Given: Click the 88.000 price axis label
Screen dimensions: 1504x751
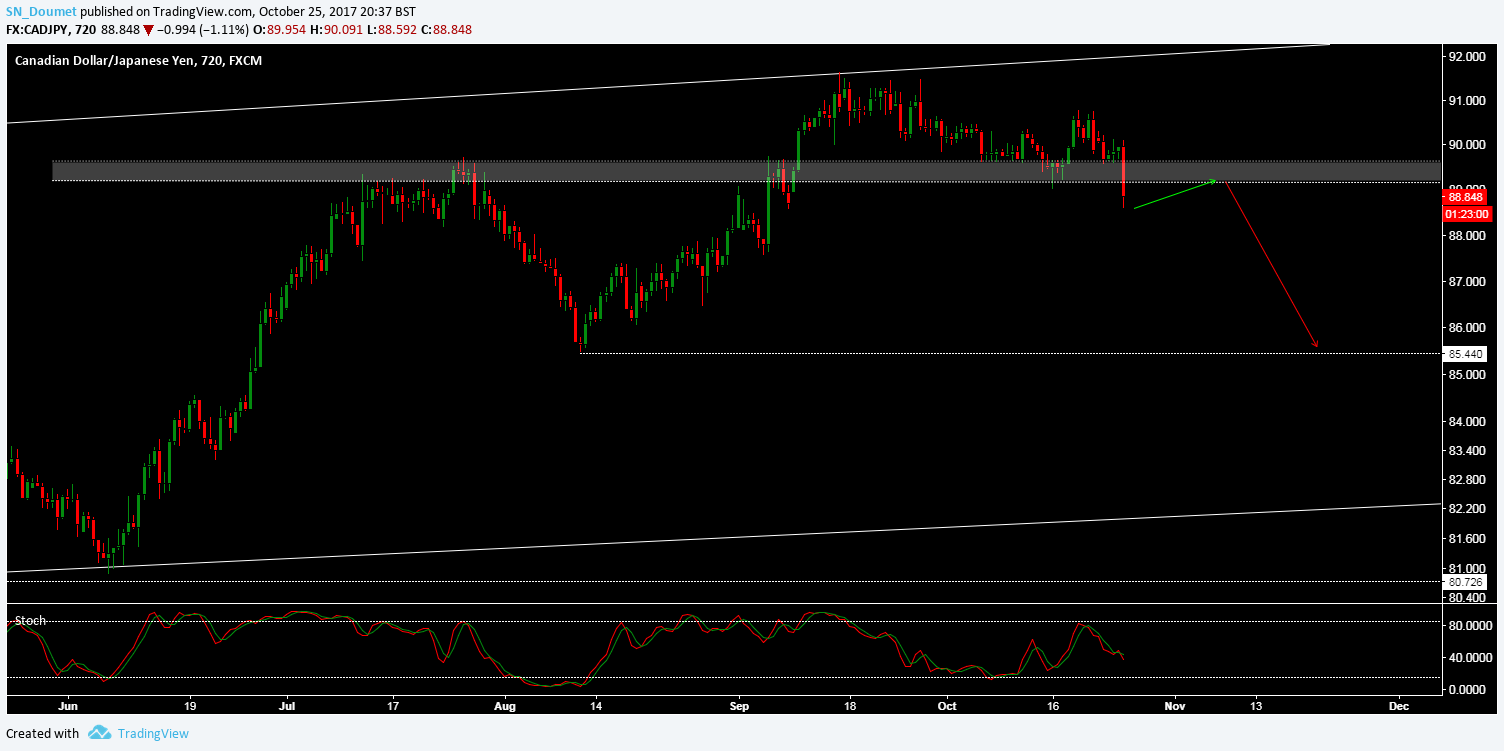Looking at the screenshot, I should (1466, 236).
